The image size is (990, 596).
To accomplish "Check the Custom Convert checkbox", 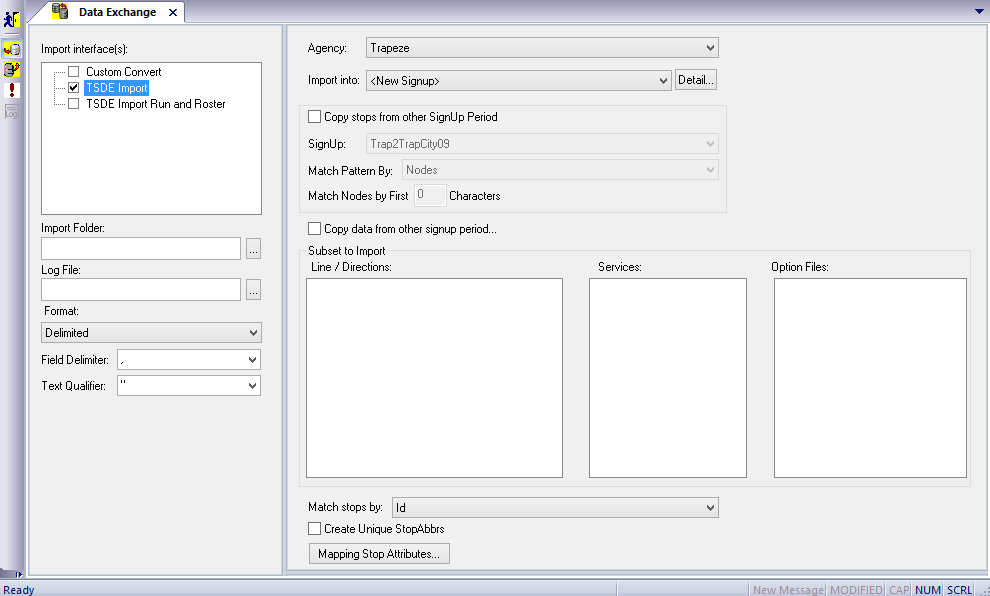I will tap(73, 71).
